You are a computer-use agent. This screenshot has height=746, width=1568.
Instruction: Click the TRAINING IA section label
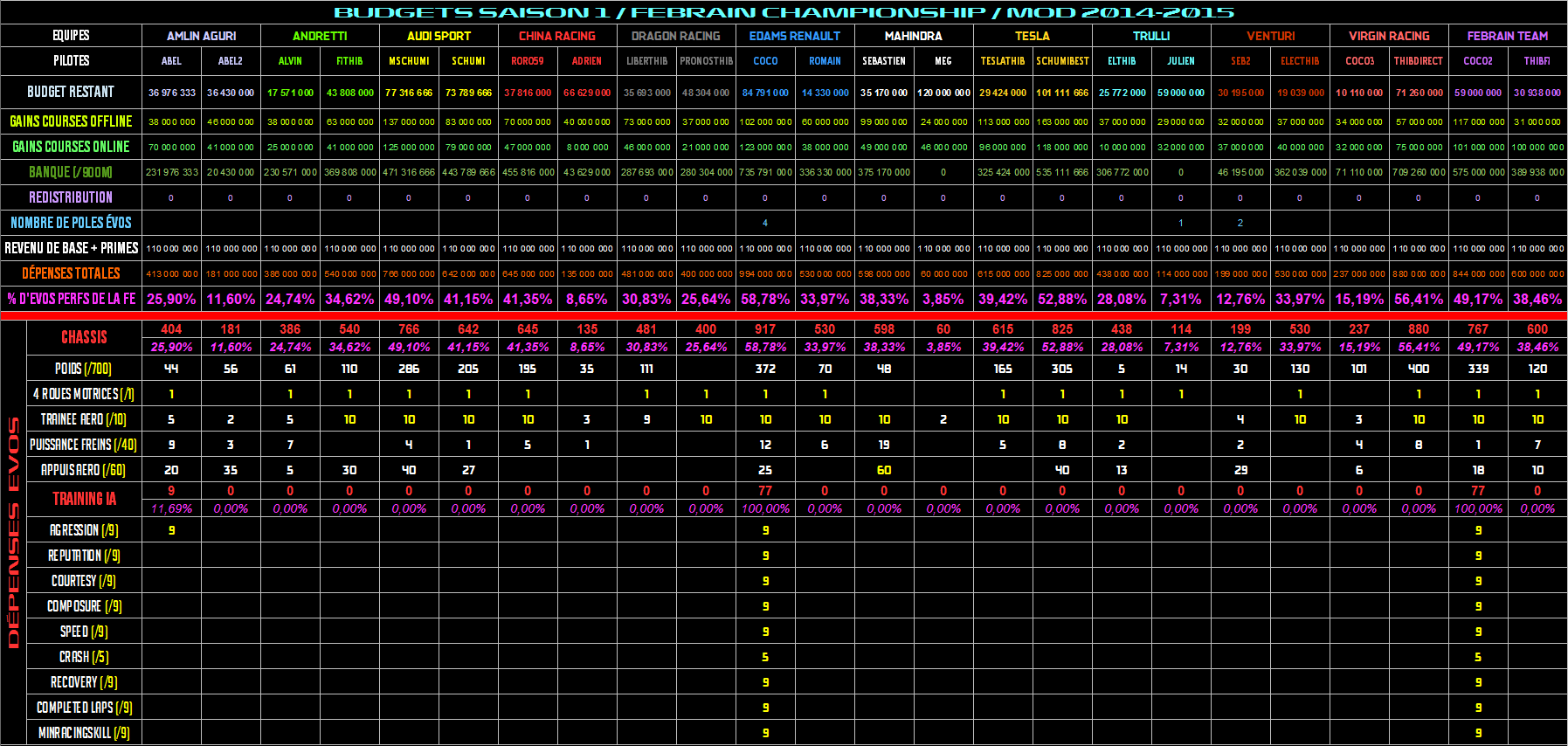84,499
